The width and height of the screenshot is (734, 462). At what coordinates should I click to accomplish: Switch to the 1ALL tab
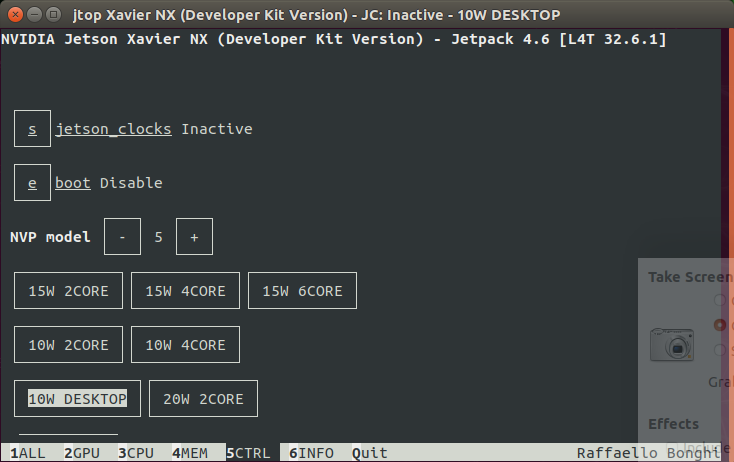point(28,453)
